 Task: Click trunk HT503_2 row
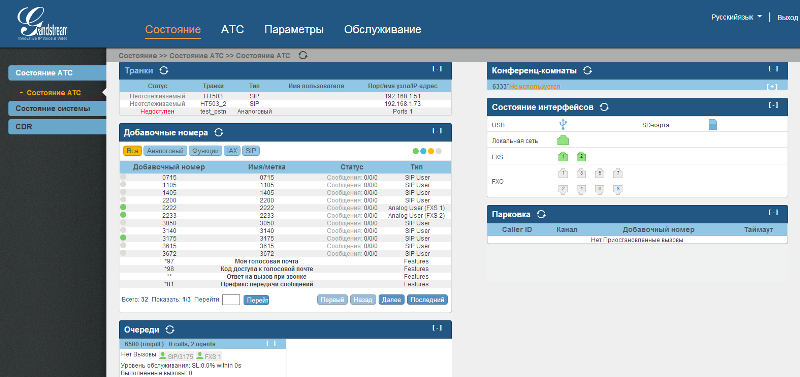(285, 104)
